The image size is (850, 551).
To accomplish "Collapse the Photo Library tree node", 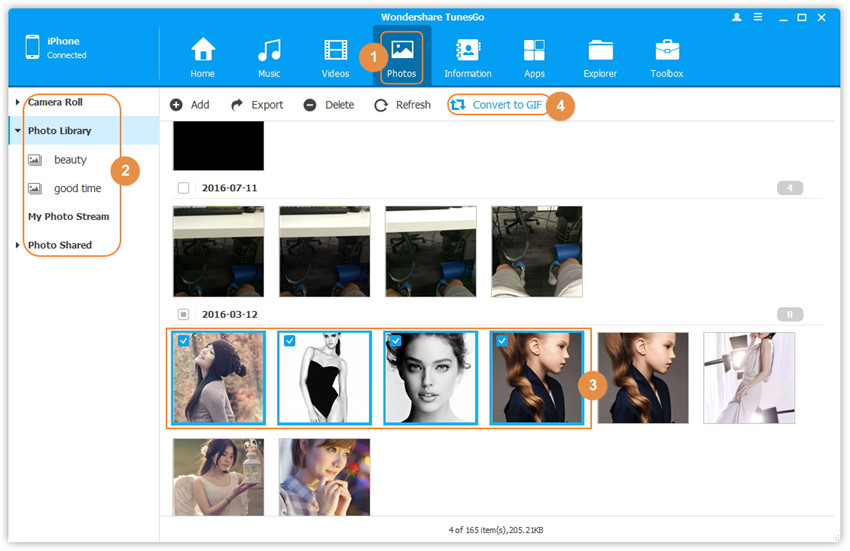I will coord(18,131).
